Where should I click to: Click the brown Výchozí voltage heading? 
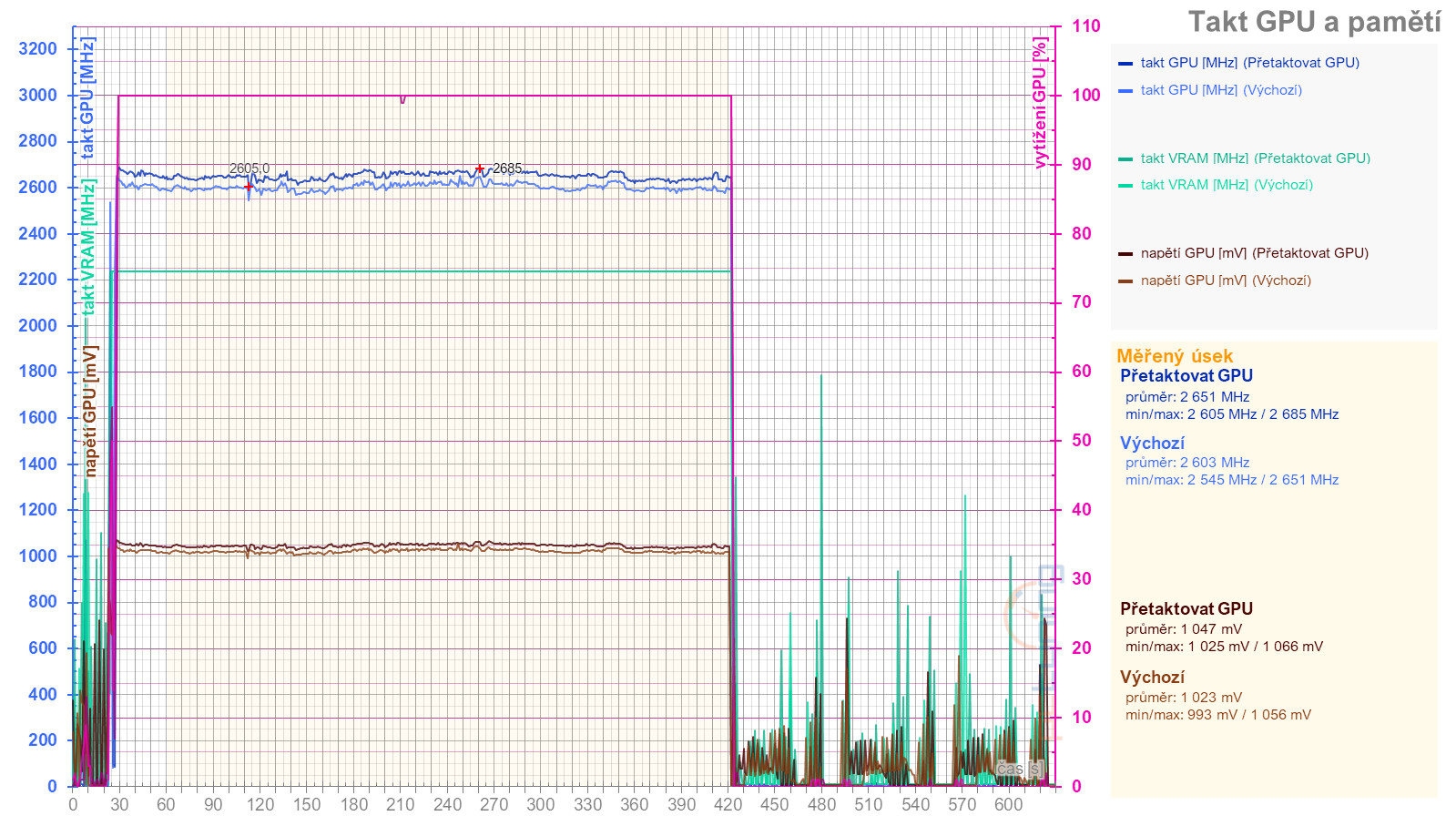[x=1152, y=678]
